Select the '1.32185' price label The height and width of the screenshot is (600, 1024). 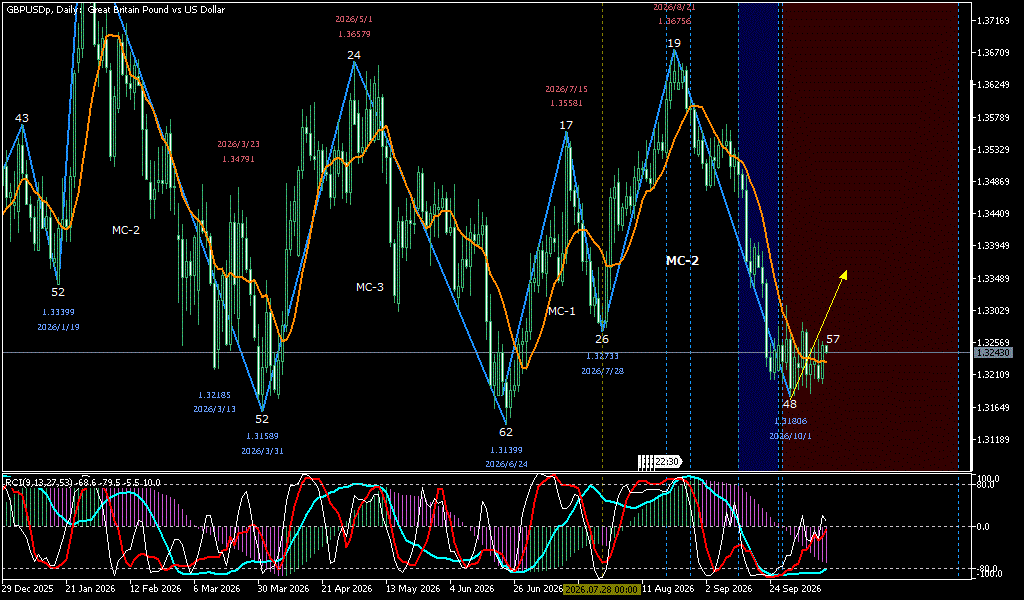click(x=214, y=395)
